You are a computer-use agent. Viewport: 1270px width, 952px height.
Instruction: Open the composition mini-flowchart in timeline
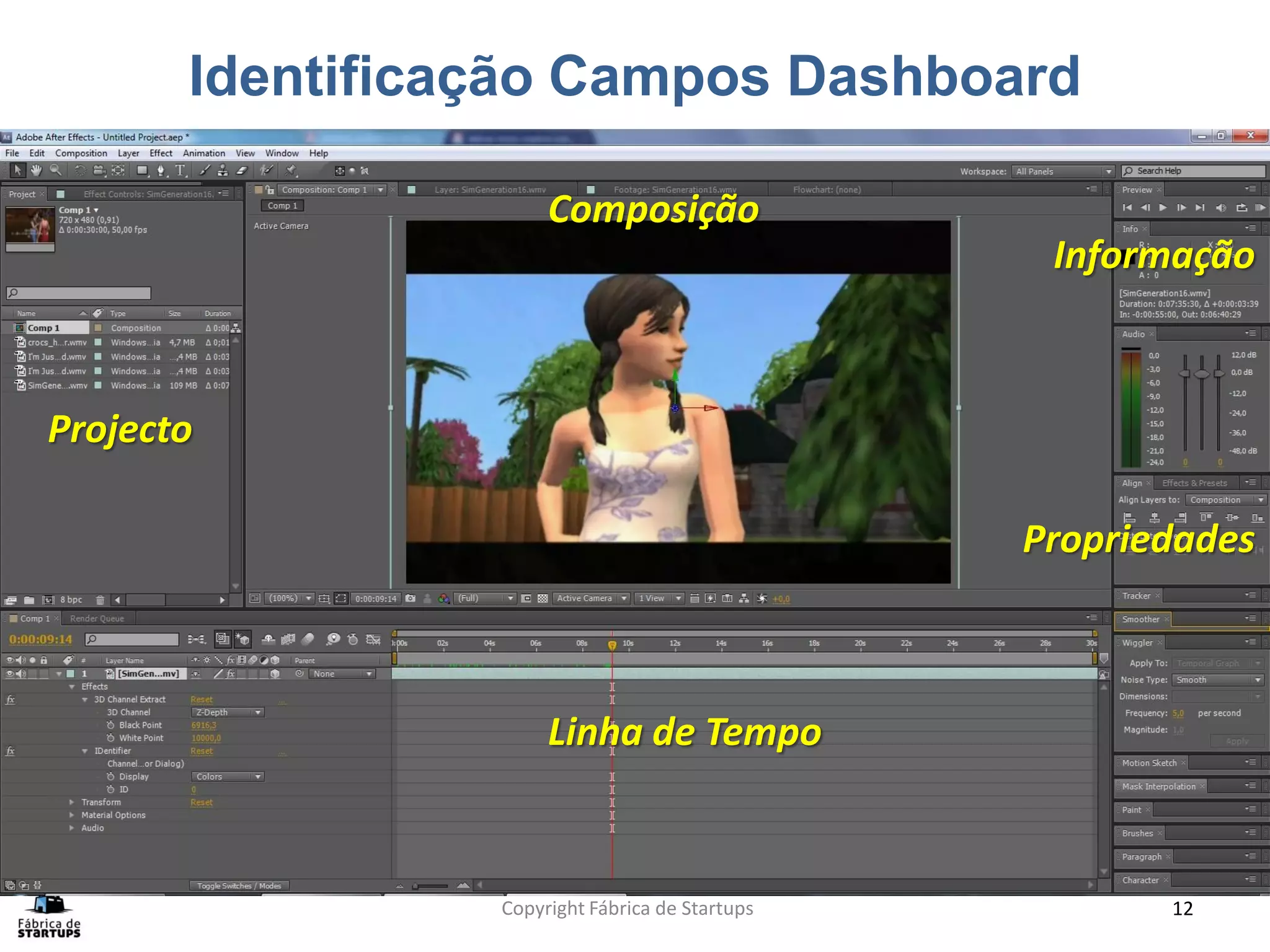(x=197, y=639)
